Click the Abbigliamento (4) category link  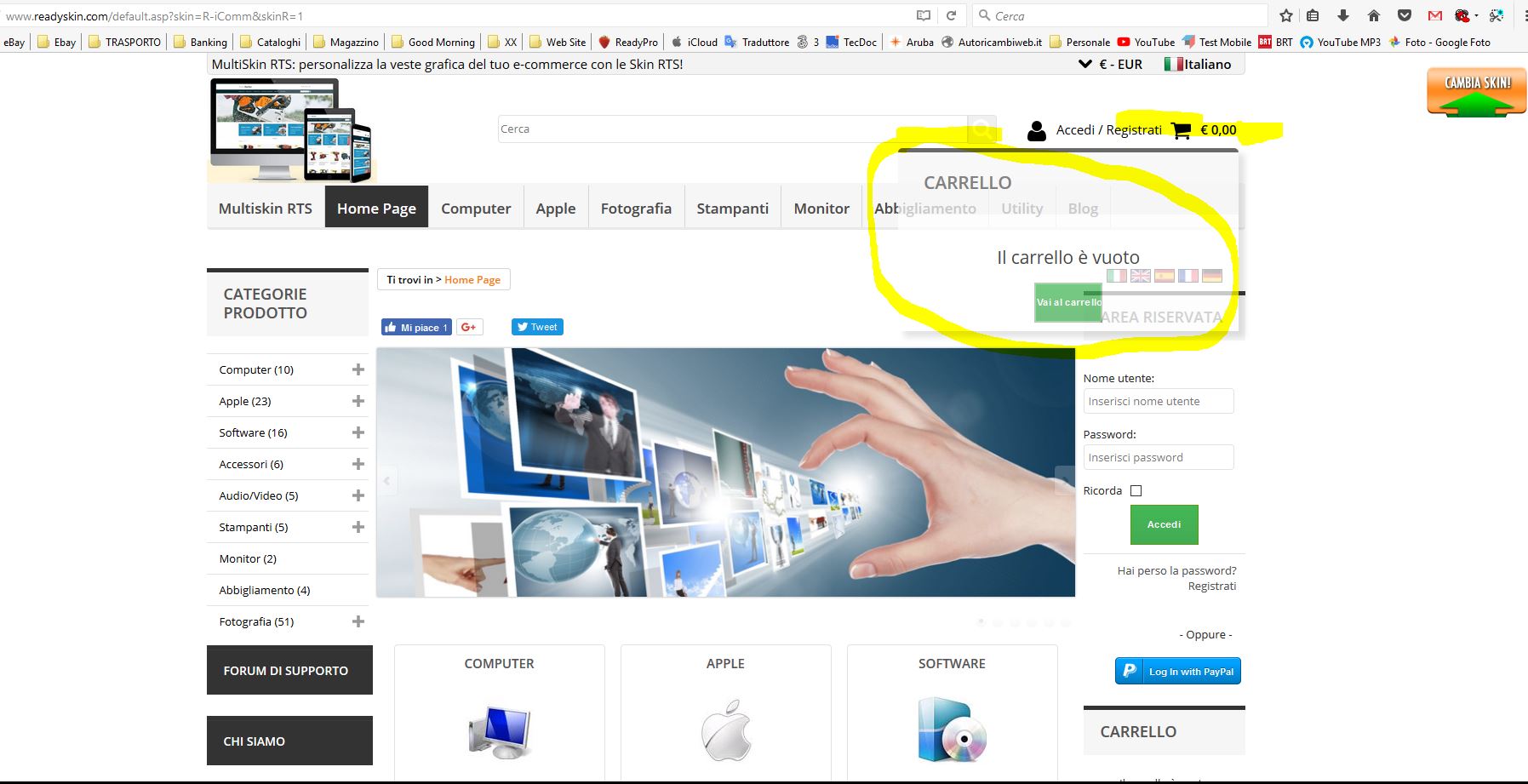click(265, 590)
